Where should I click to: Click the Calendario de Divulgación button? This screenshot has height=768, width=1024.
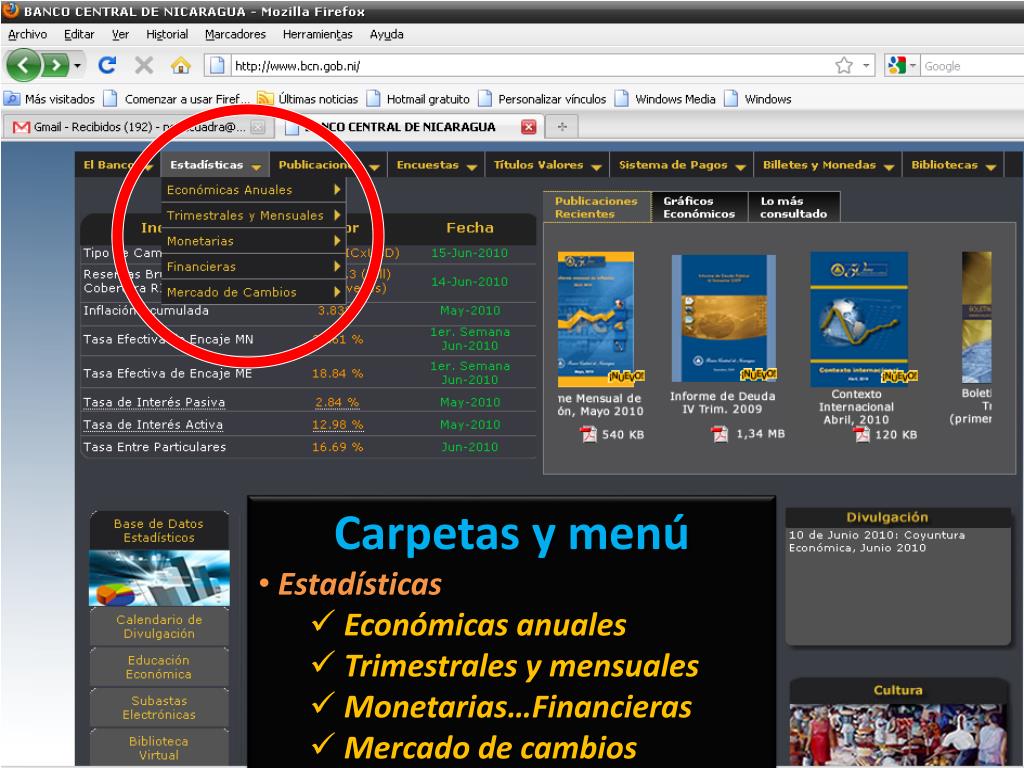[159, 626]
